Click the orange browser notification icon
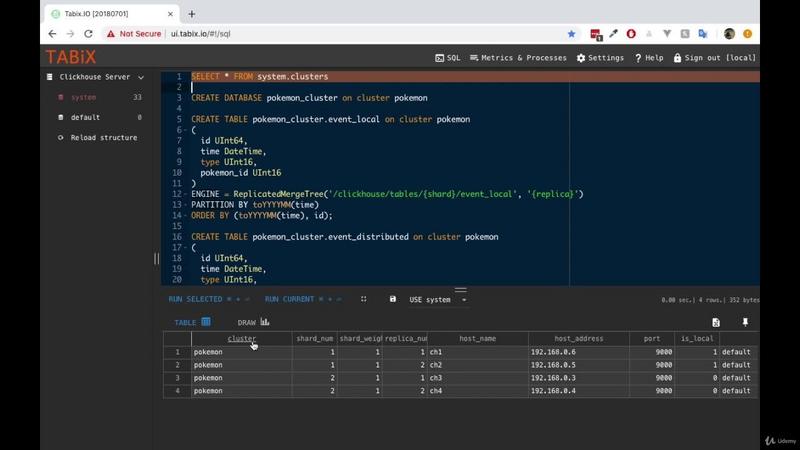Viewport: 800px width, 450px height. click(x=747, y=34)
